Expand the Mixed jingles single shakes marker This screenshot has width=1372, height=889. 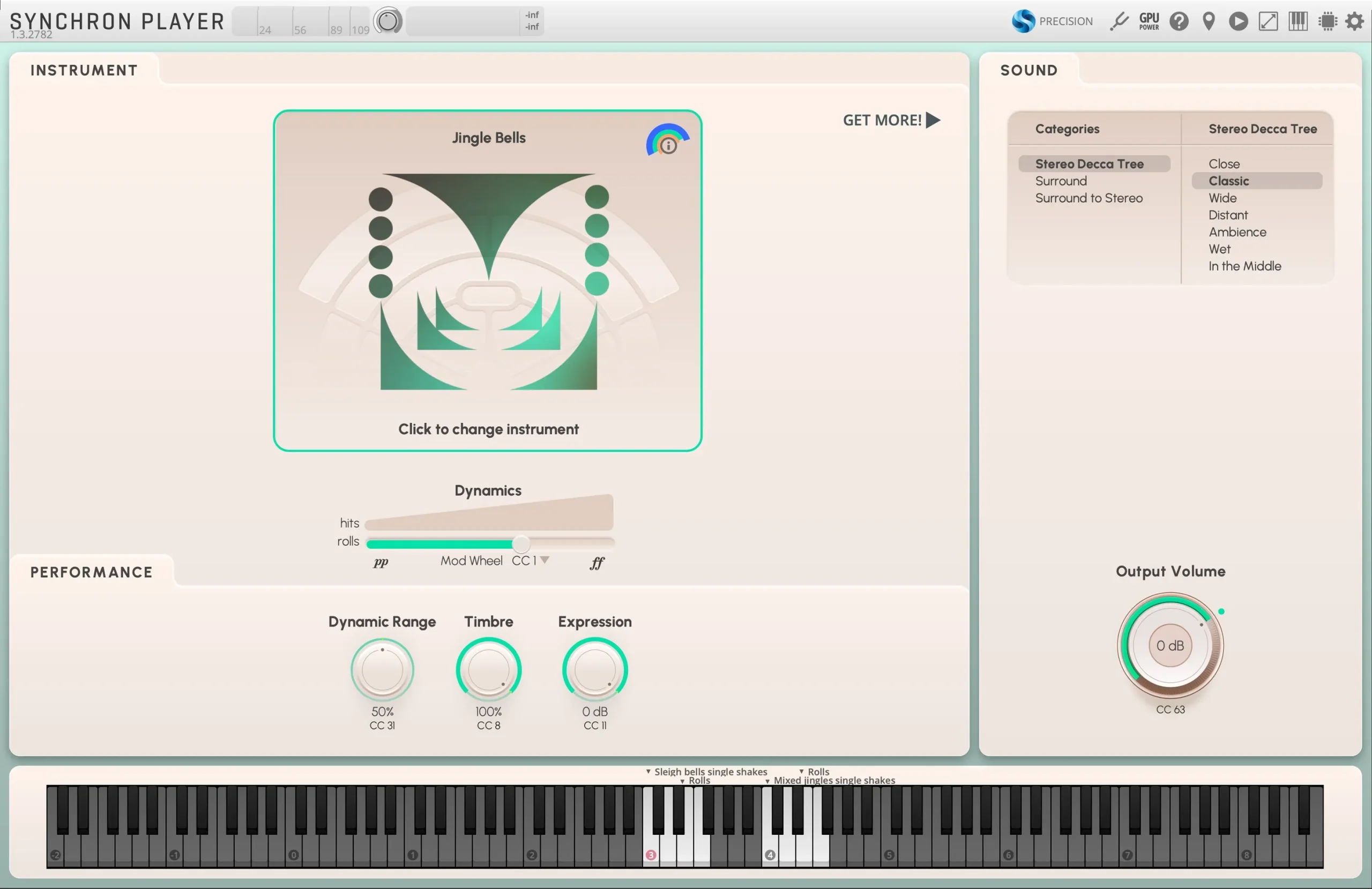click(x=767, y=781)
